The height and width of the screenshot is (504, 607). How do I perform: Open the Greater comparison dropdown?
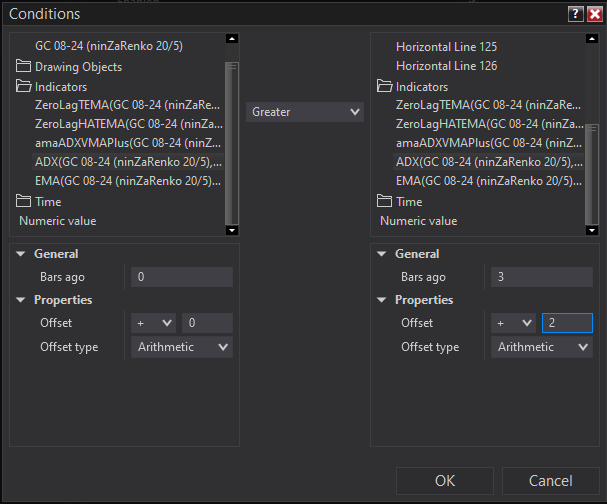(305, 112)
